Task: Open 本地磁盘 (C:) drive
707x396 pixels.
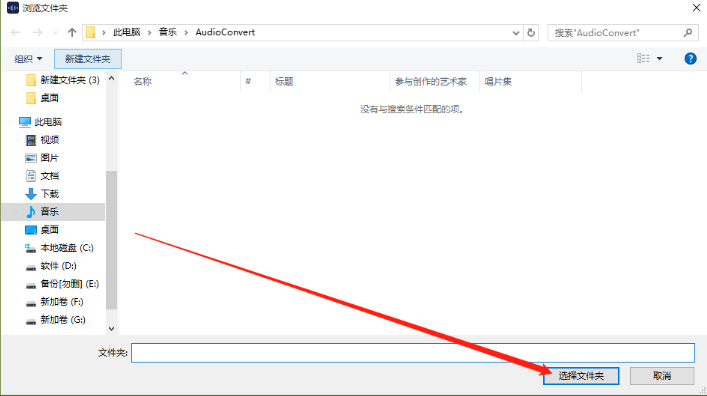Action: (x=67, y=248)
